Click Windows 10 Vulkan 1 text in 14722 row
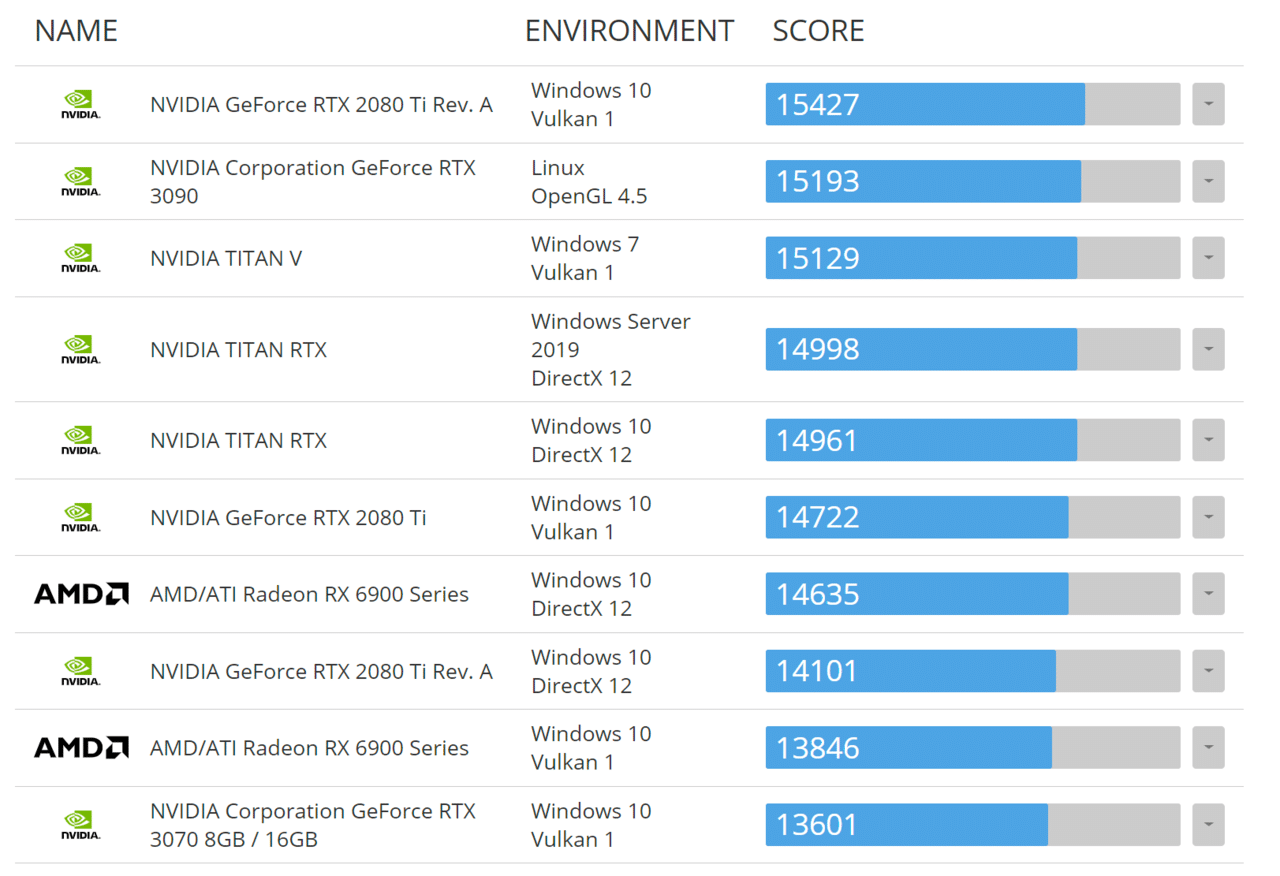1280x876 pixels. click(591, 518)
